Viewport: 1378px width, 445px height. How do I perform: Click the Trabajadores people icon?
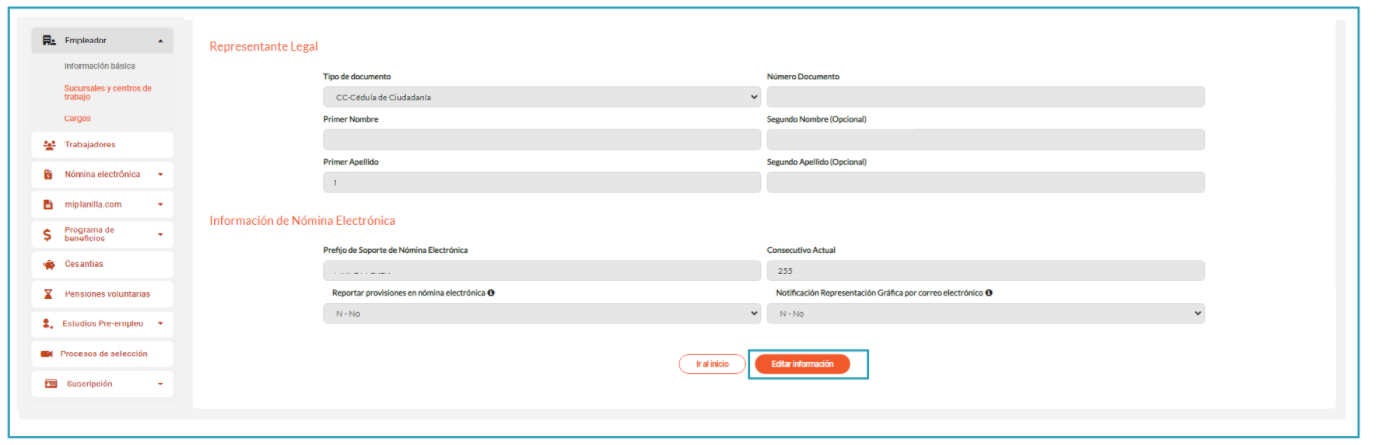[49, 145]
